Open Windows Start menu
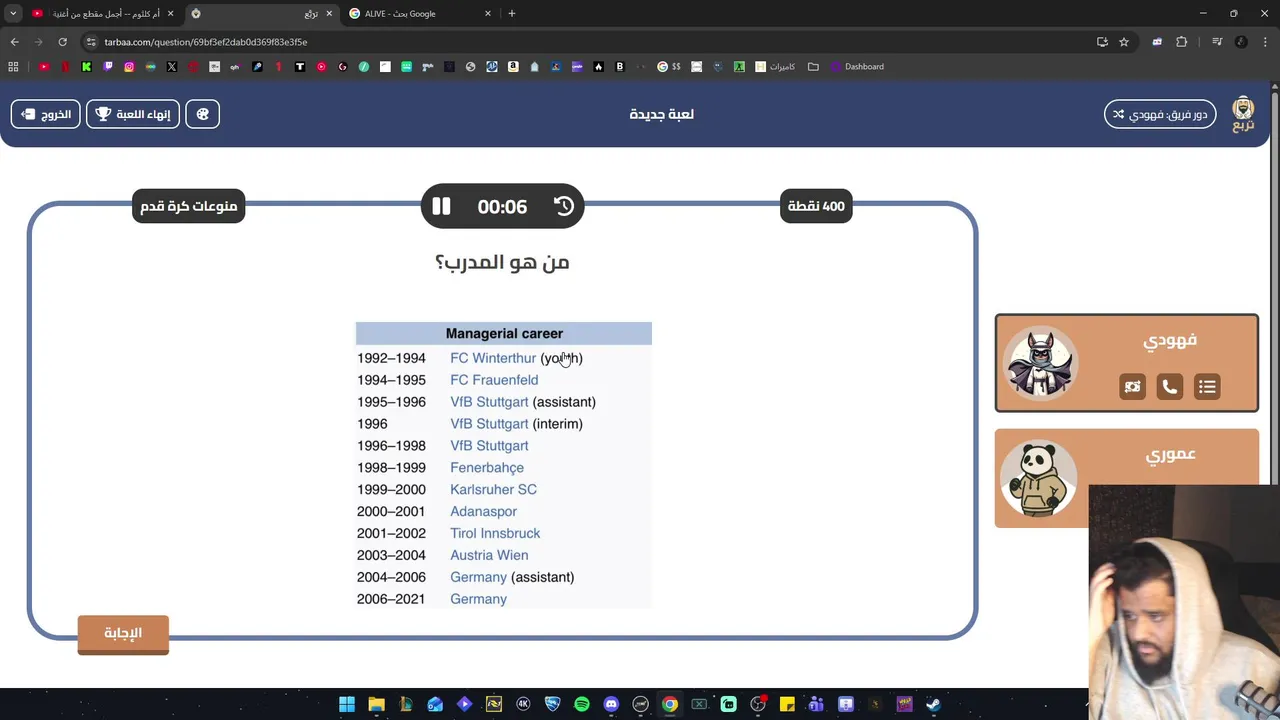 click(x=347, y=704)
